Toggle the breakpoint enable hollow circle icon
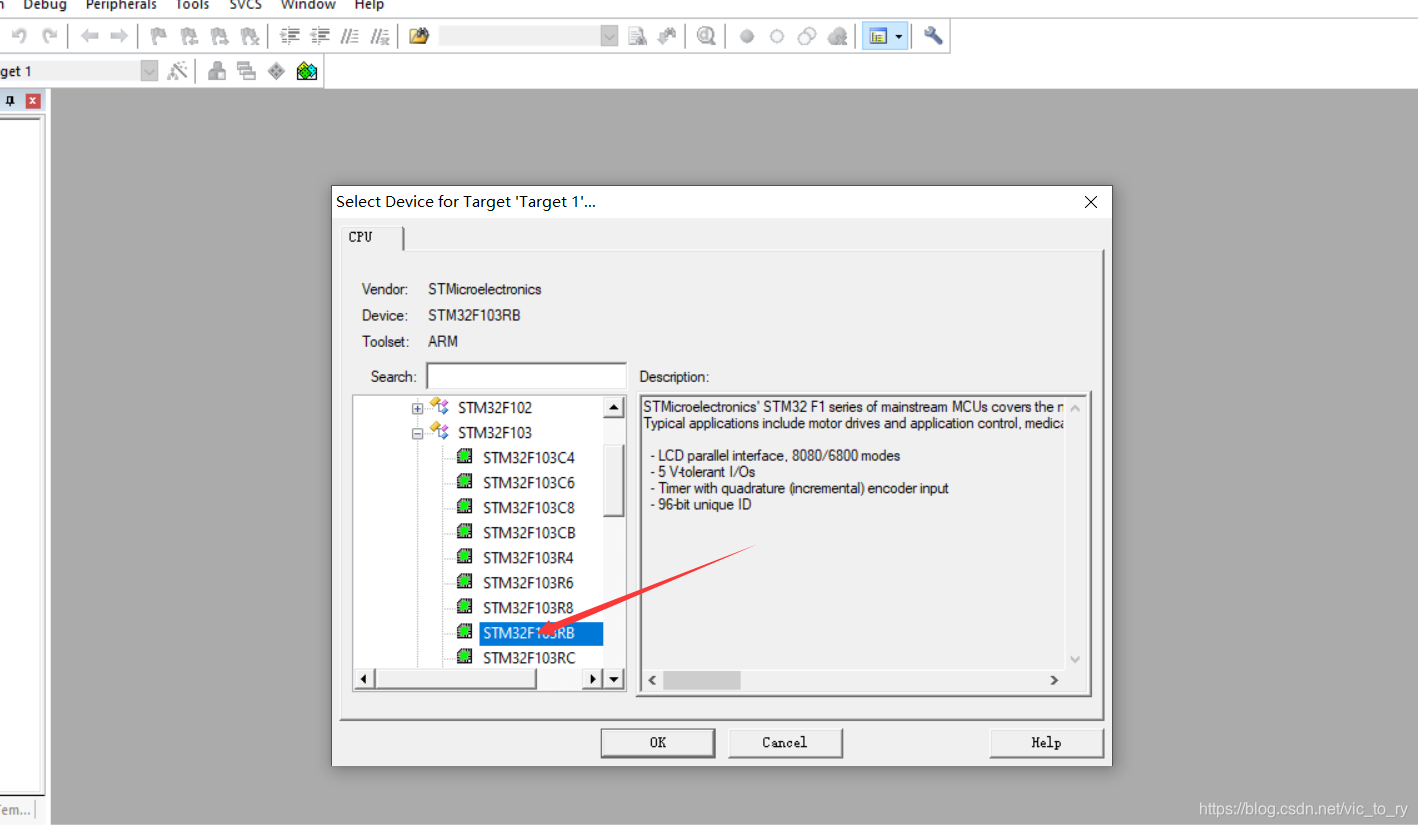 pos(777,36)
